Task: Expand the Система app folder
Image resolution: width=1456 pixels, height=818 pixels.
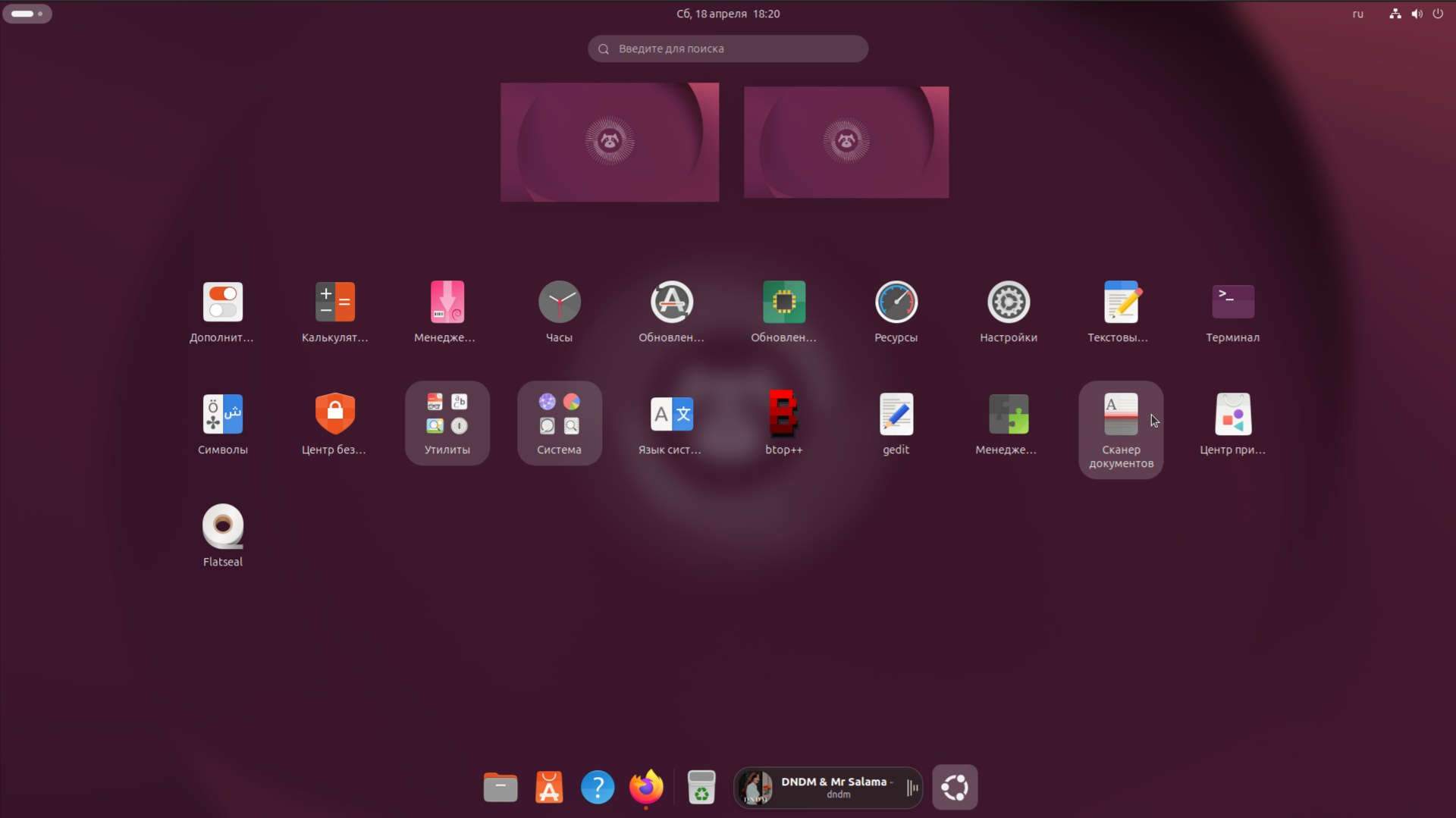Action: click(559, 414)
